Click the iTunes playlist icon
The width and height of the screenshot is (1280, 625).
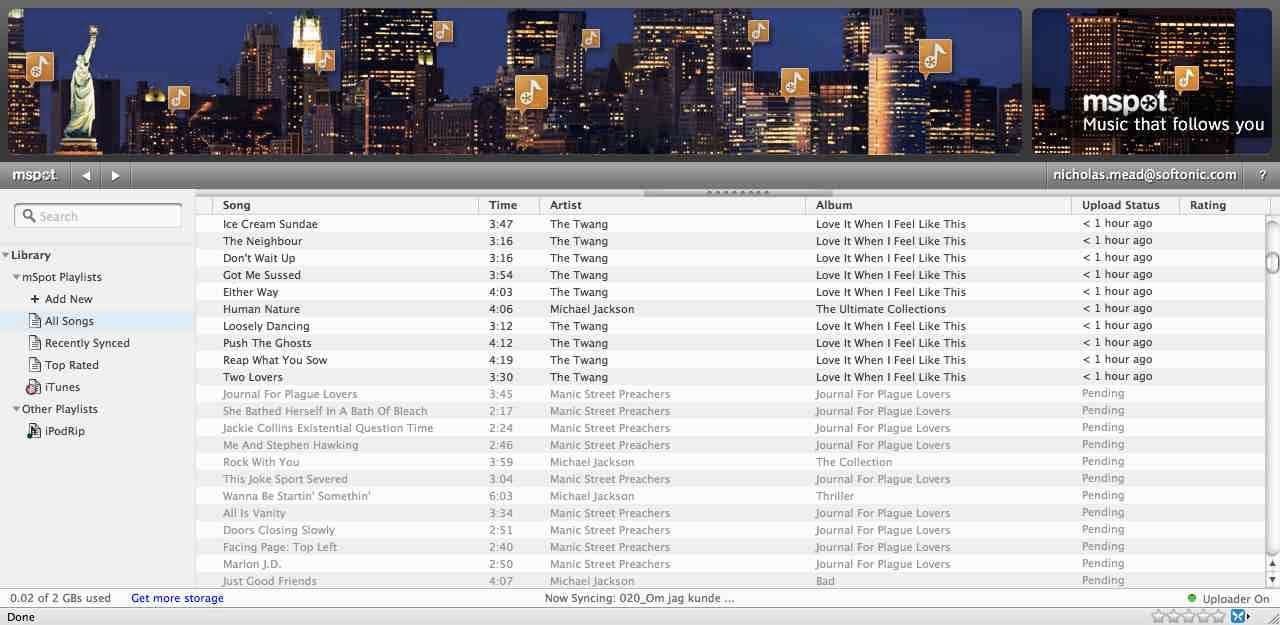pyautogui.click(x=34, y=387)
